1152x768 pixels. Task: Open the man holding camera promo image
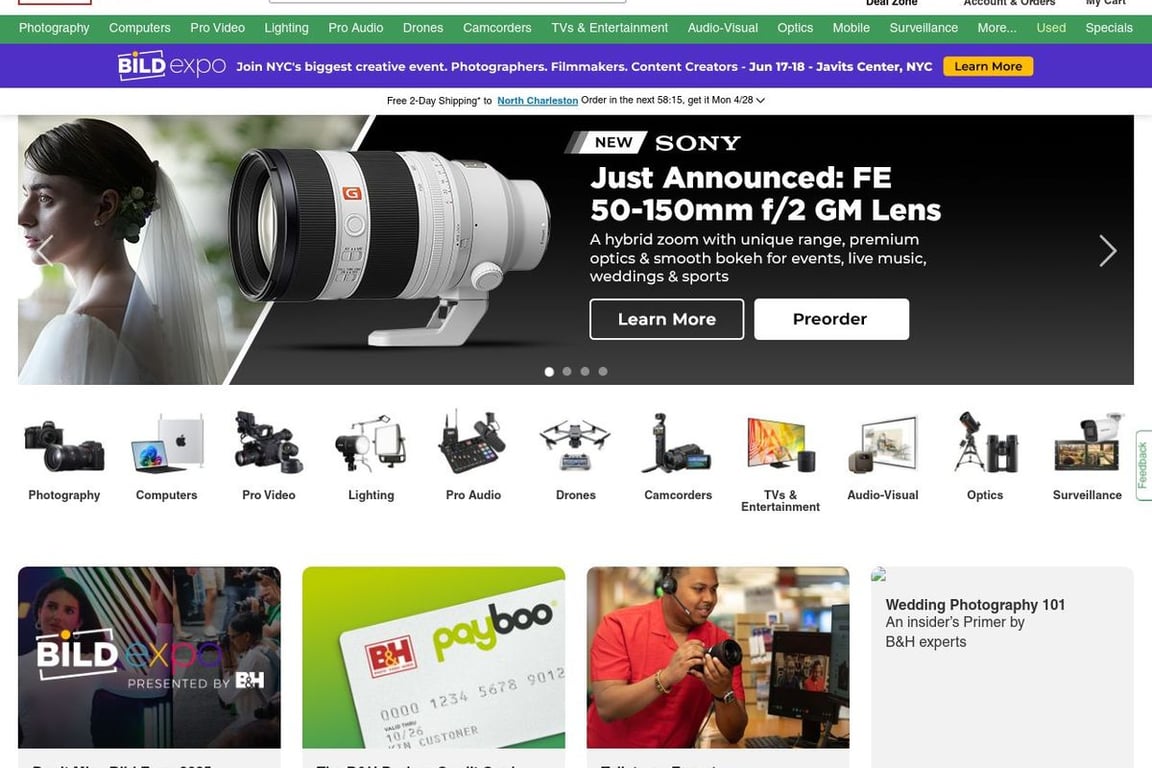(718, 657)
